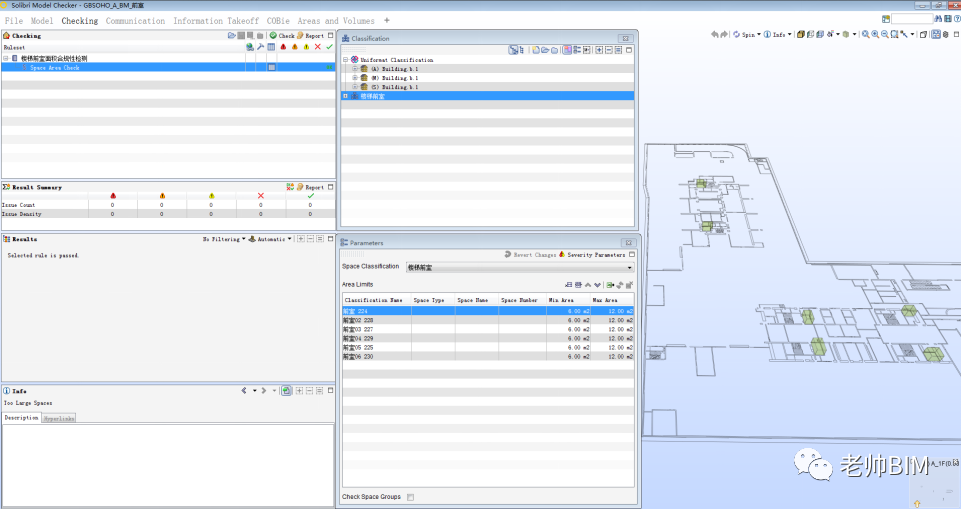961x509 pixels.
Task: Open the Space Classification combo box
Action: (x=520, y=267)
